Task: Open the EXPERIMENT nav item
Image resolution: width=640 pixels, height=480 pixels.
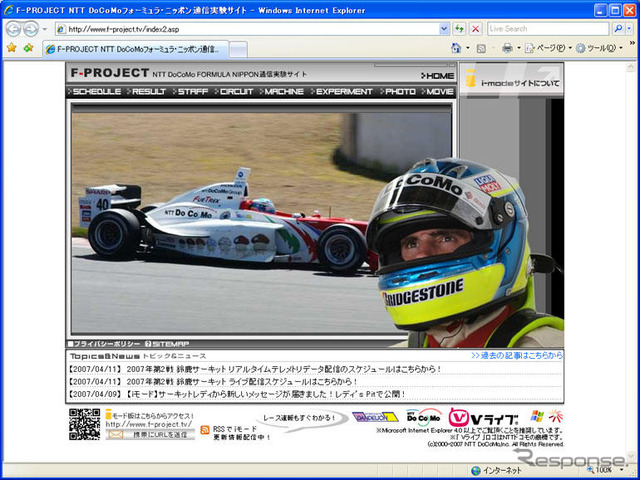Action: point(342,91)
